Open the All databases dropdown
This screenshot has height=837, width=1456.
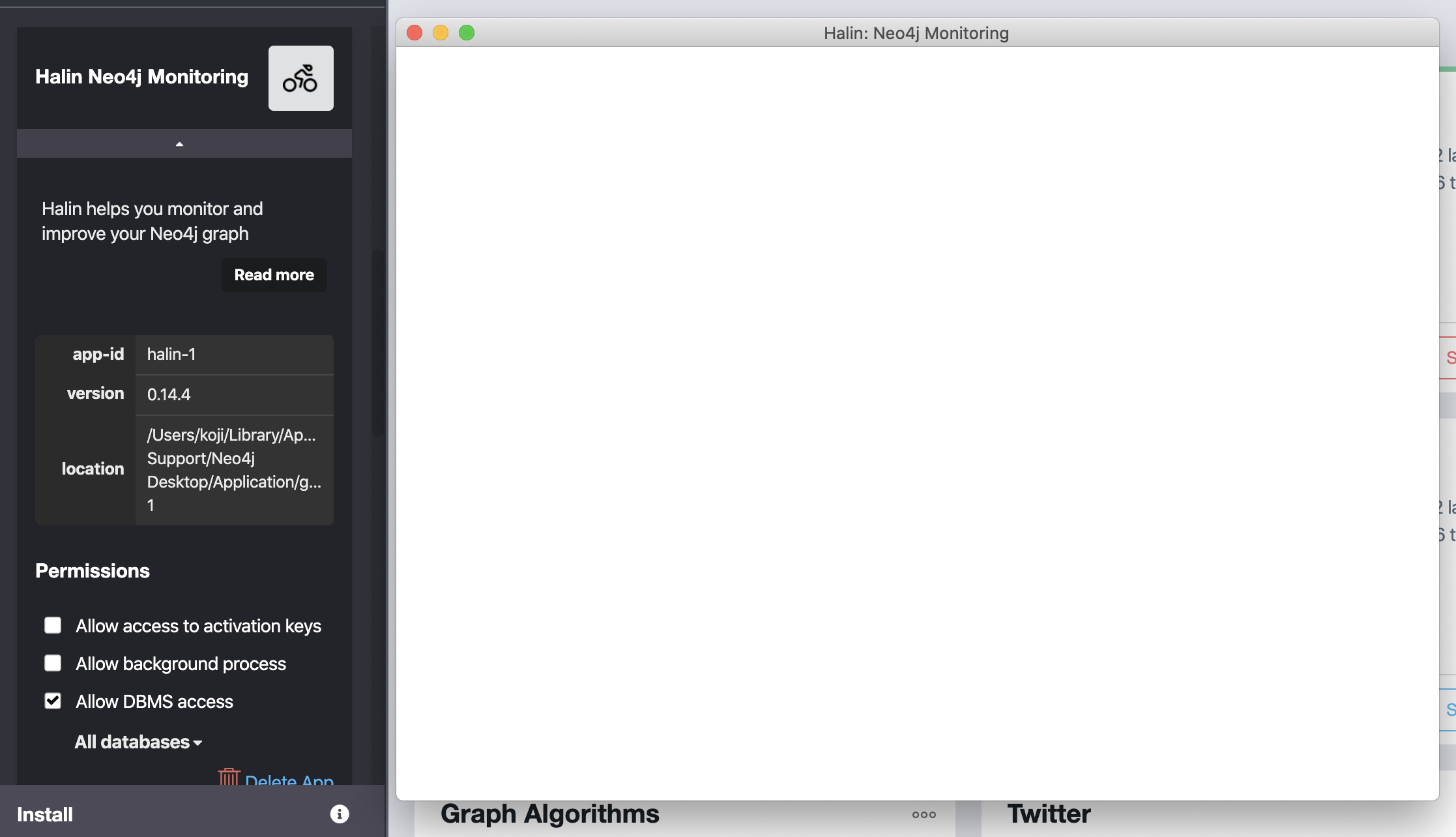[x=138, y=742]
